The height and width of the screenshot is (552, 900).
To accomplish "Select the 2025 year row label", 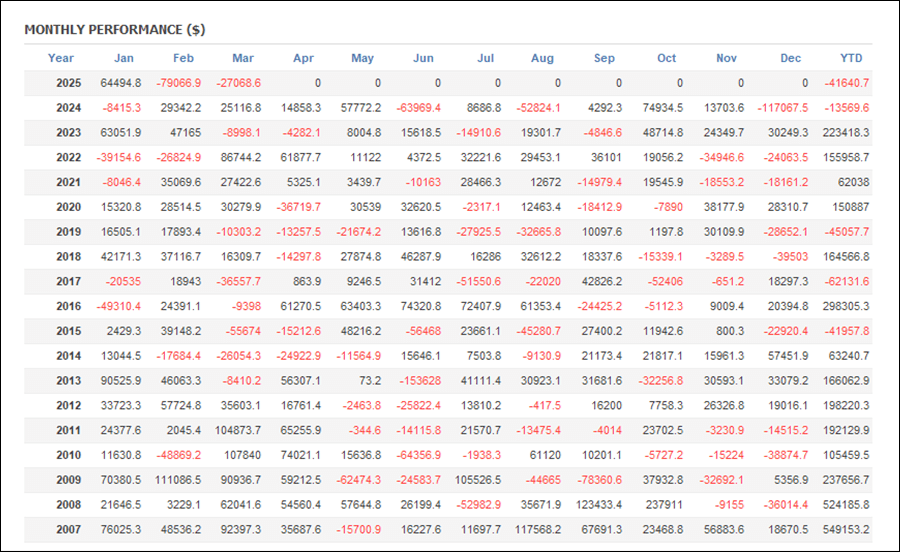I will coord(68,83).
